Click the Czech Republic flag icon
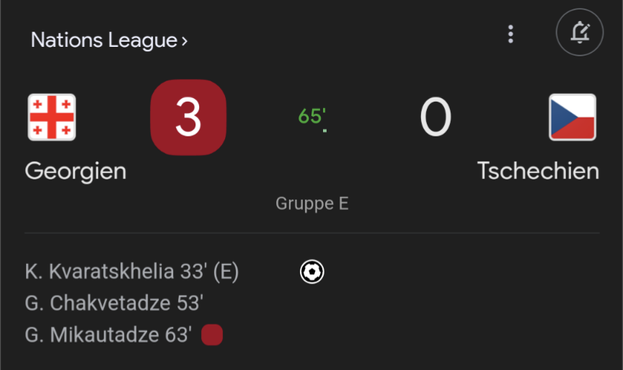 [x=573, y=117]
